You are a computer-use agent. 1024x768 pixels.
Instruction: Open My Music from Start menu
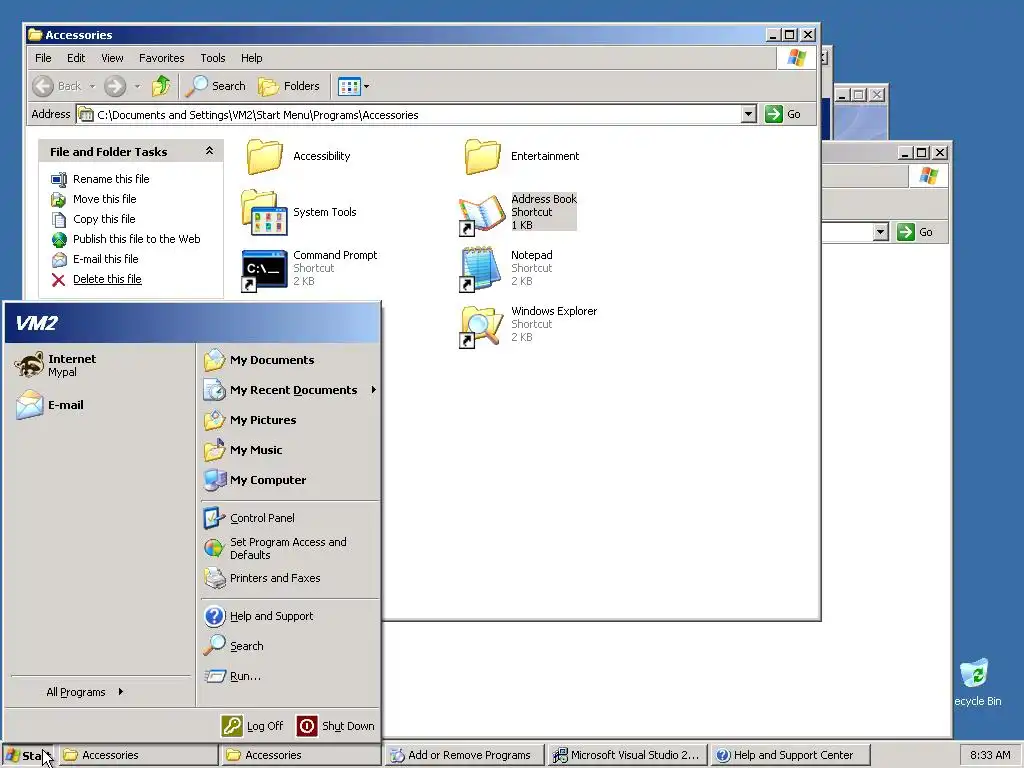point(290,450)
